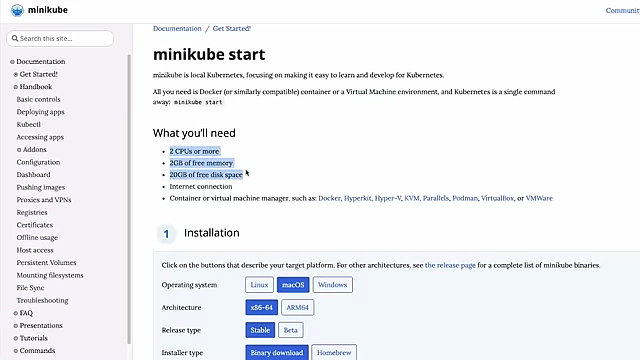Follow the Podman link
640x360 pixels.
point(465,198)
